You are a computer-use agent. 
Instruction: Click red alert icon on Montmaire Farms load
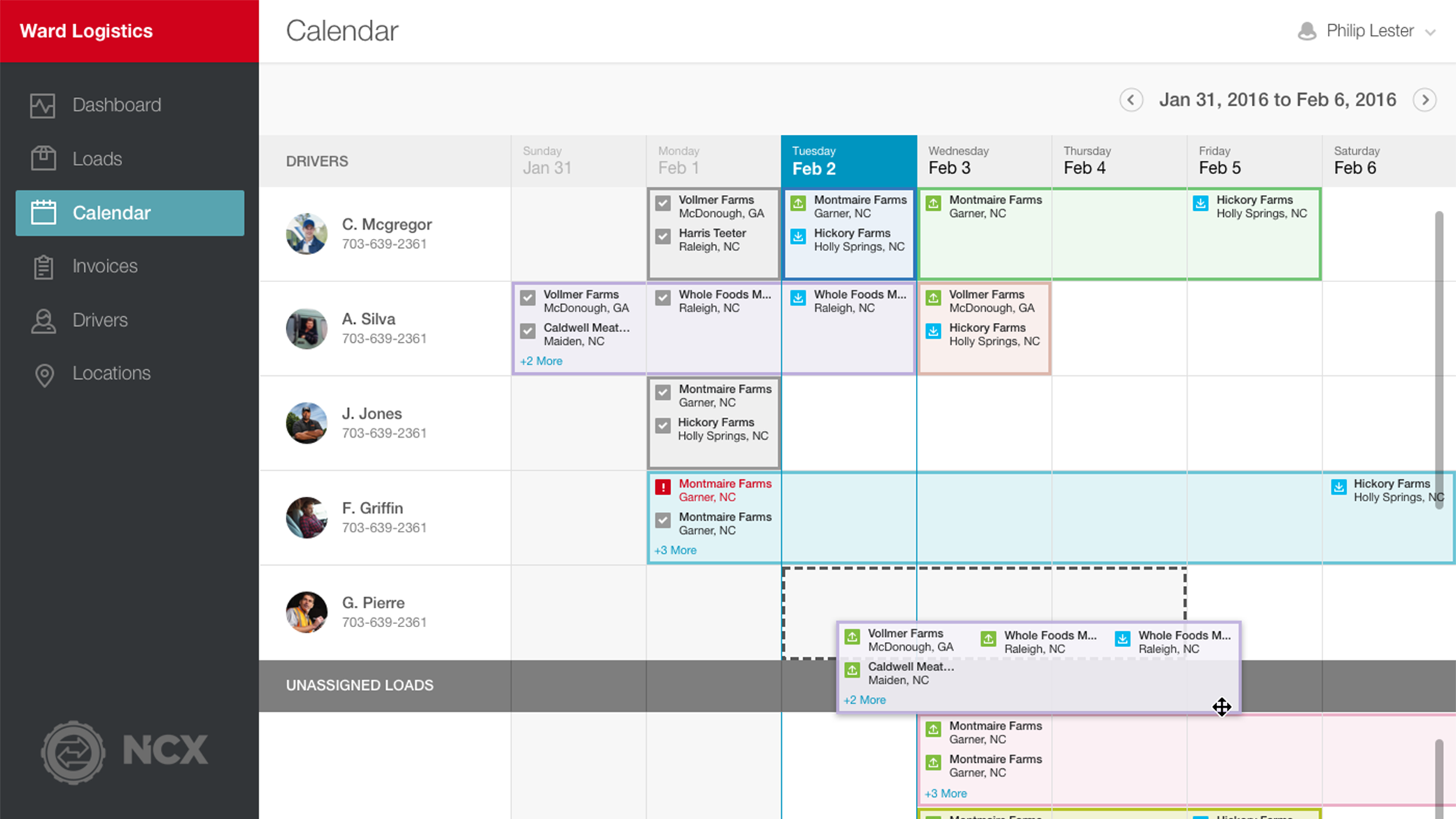[663, 488]
